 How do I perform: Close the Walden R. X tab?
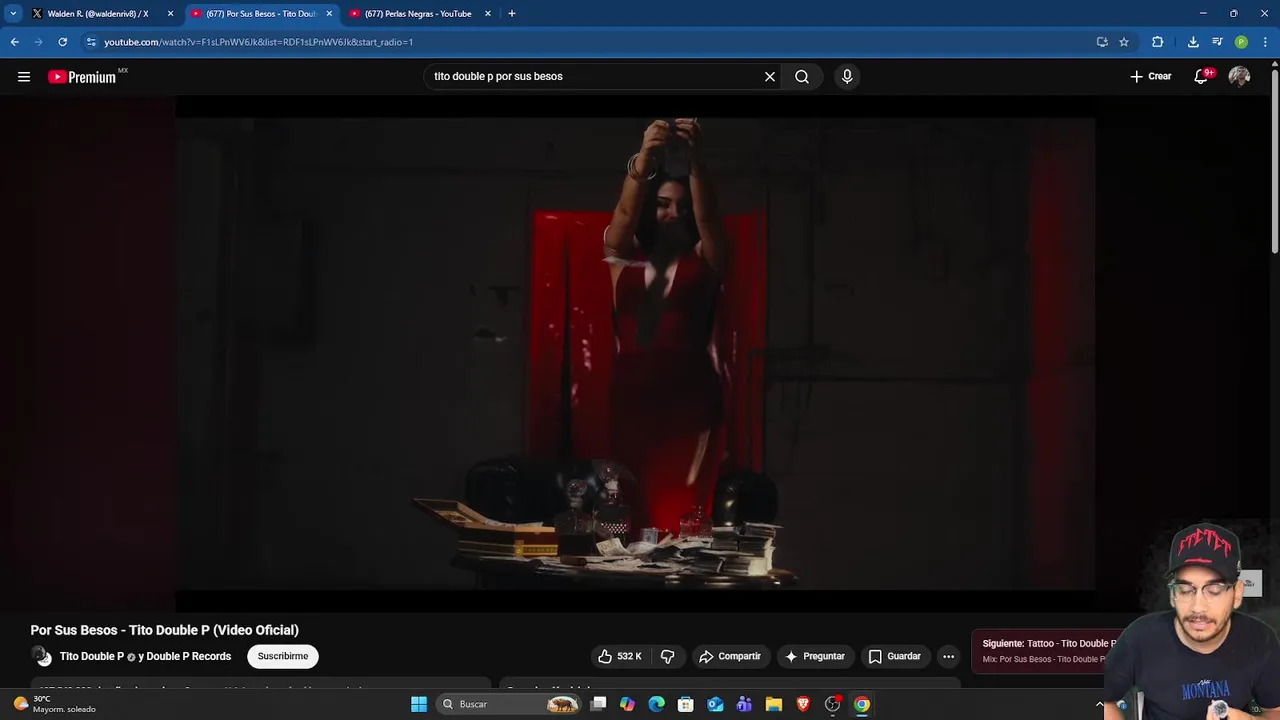click(170, 14)
